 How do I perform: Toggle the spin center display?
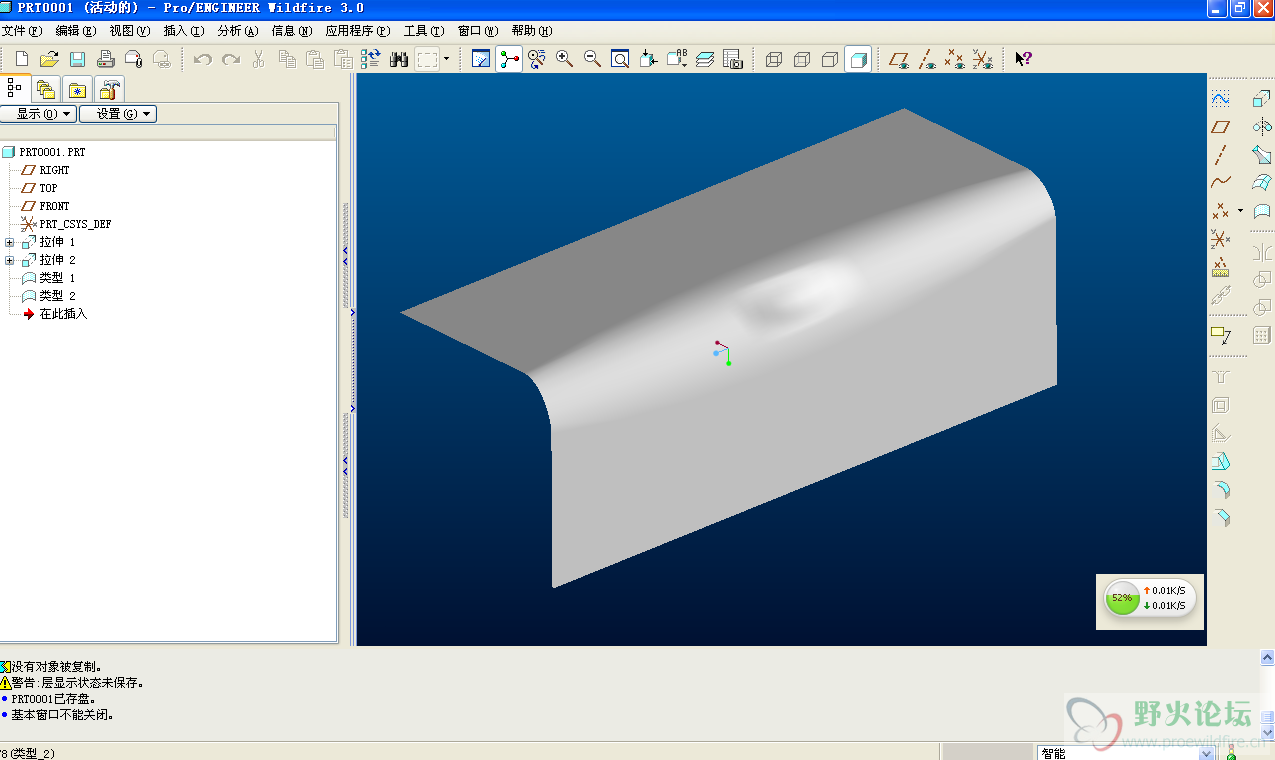[509, 59]
